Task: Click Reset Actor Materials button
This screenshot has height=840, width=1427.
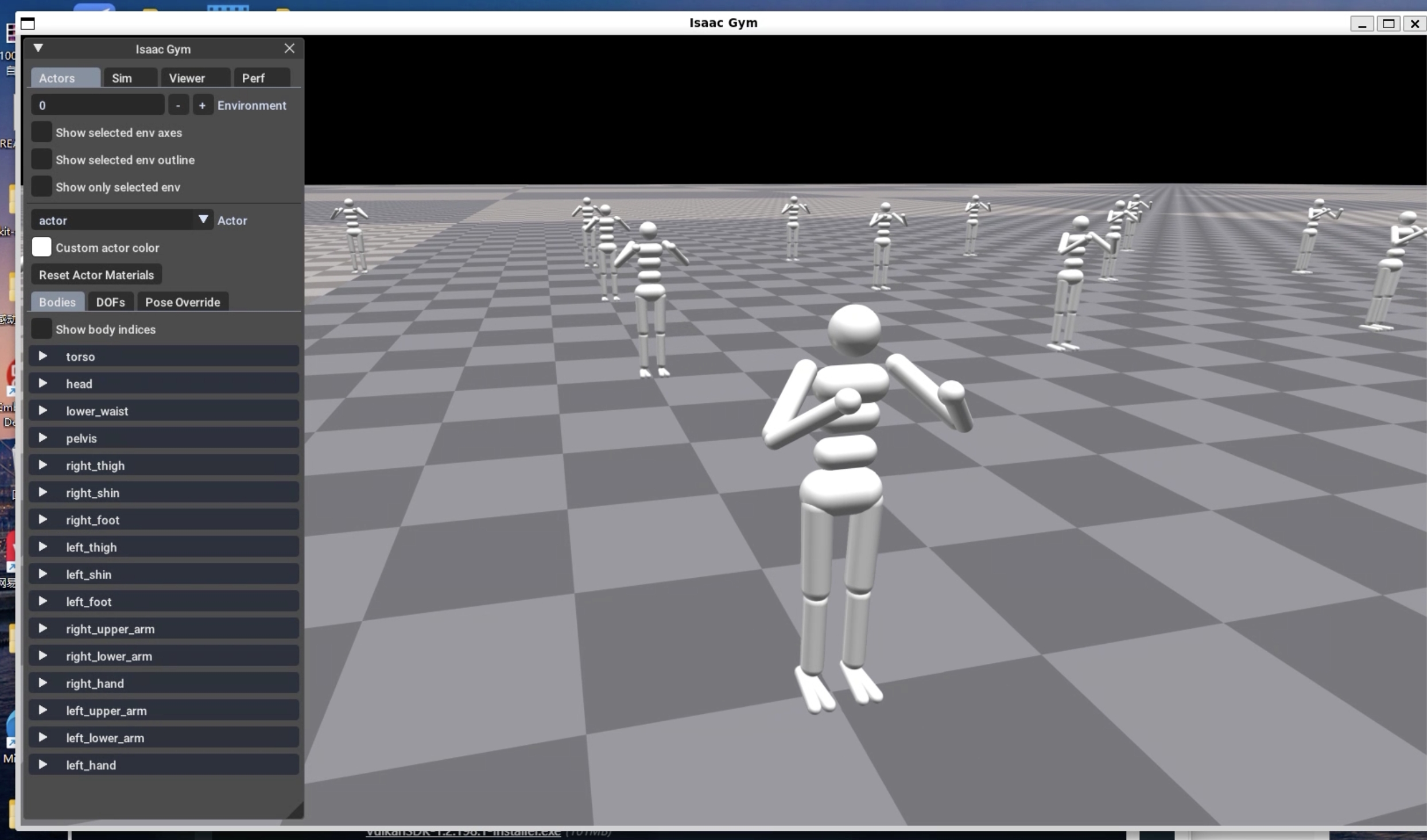Action: tap(96, 275)
